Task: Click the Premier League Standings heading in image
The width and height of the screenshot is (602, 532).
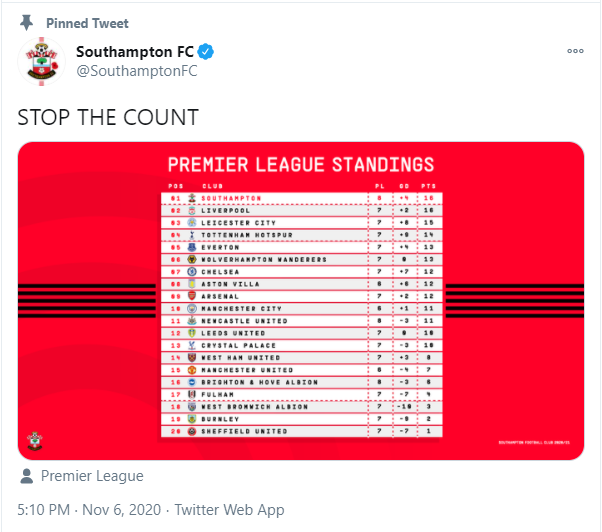Action: (301, 165)
